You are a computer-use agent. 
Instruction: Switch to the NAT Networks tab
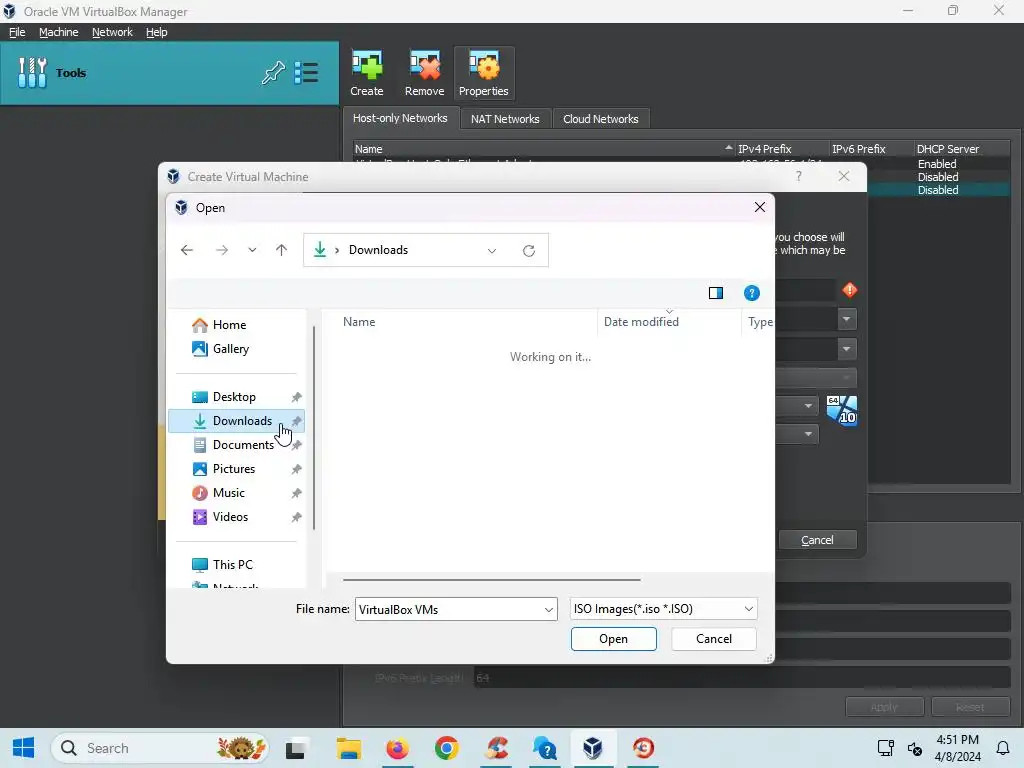(x=505, y=119)
